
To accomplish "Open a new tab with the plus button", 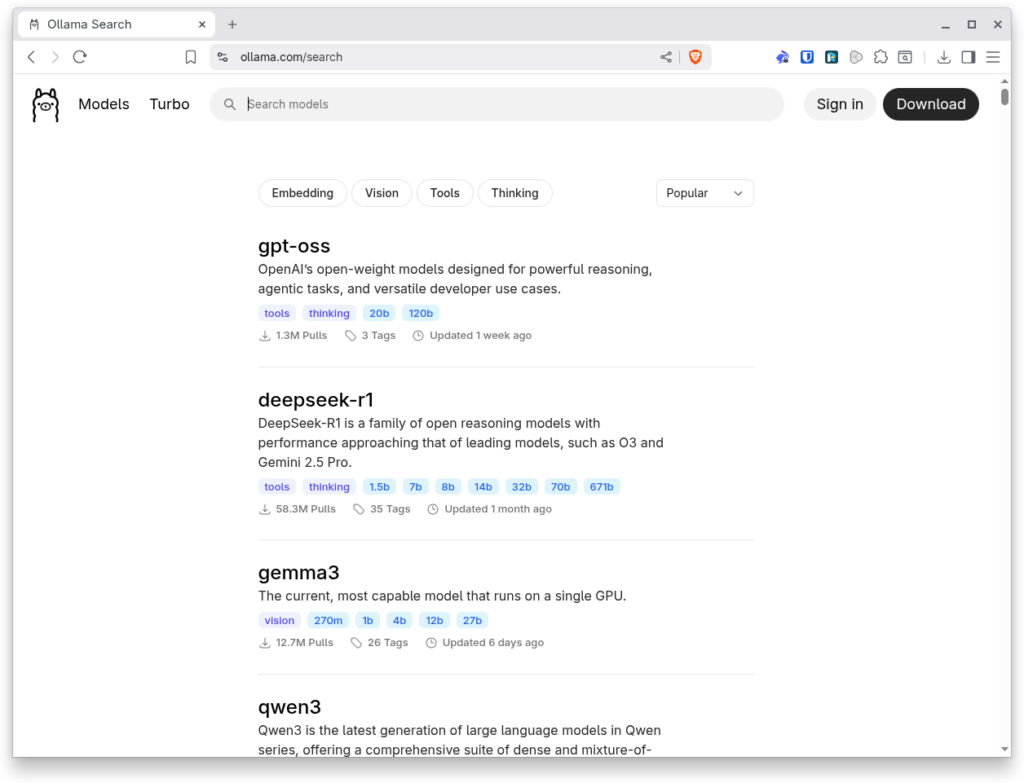I will pyautogui.click(x=232, y=24).
